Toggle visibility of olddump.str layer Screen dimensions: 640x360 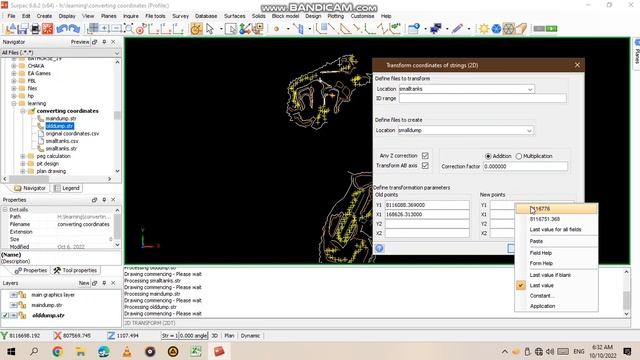point(13,316)
